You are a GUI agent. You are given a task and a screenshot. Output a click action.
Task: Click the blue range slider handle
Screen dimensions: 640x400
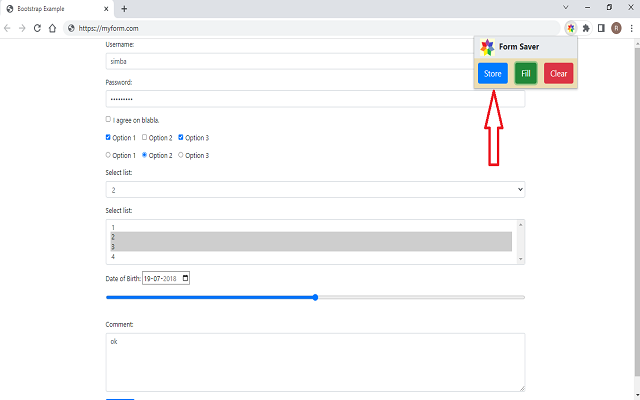[315, 297]
